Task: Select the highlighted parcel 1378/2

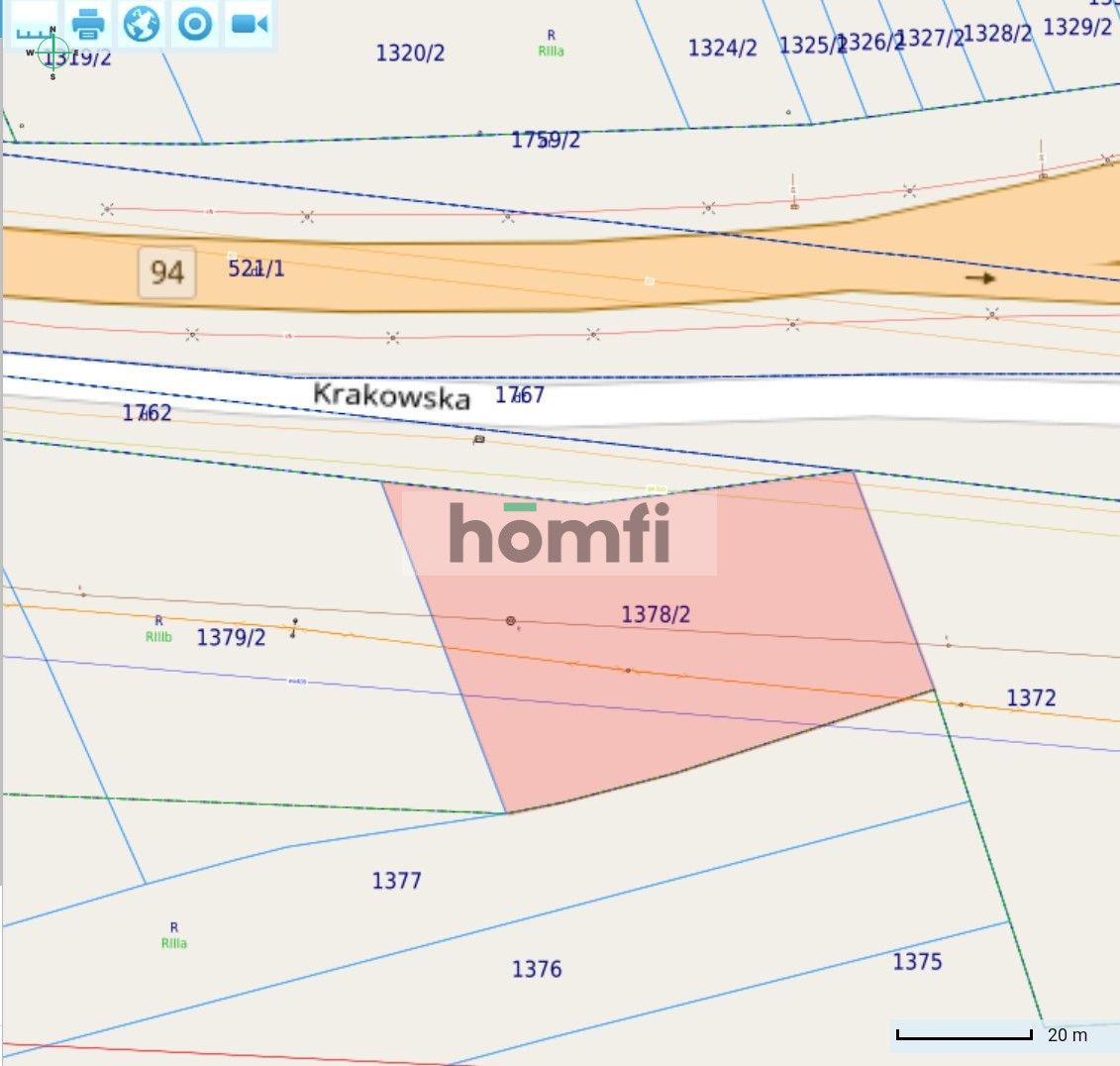Action: coord(673,674)
